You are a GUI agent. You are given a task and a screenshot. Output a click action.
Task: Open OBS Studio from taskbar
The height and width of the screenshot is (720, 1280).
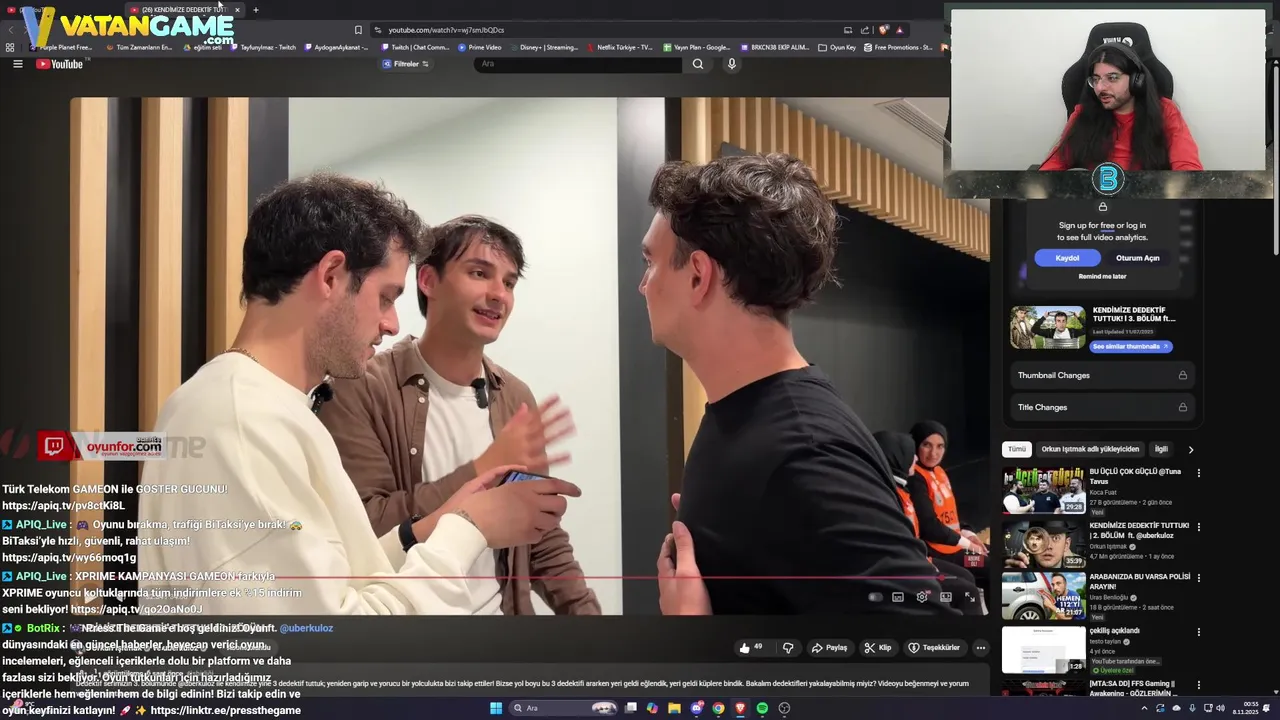(784, 708)
